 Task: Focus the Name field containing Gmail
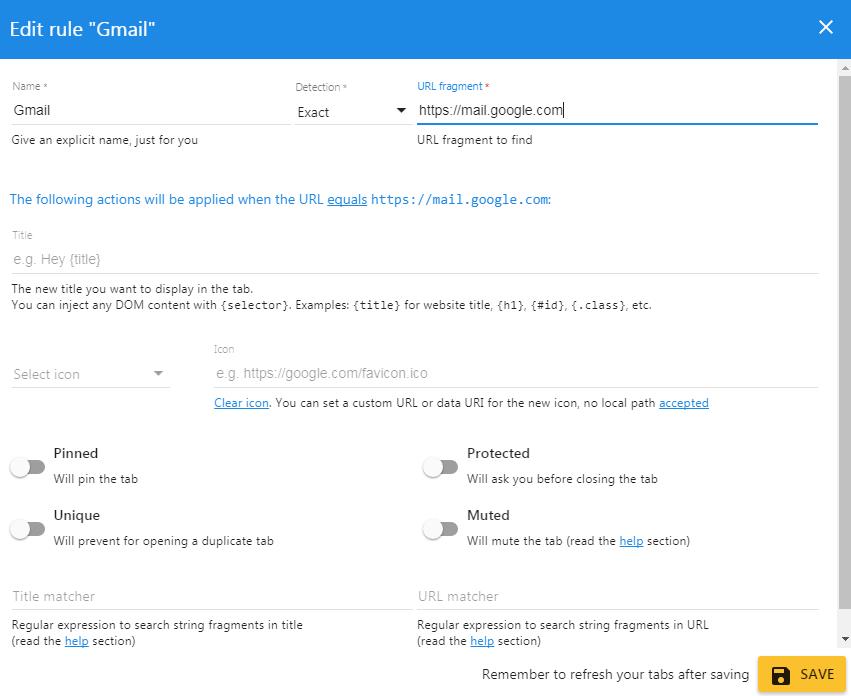tap(150, 110)
